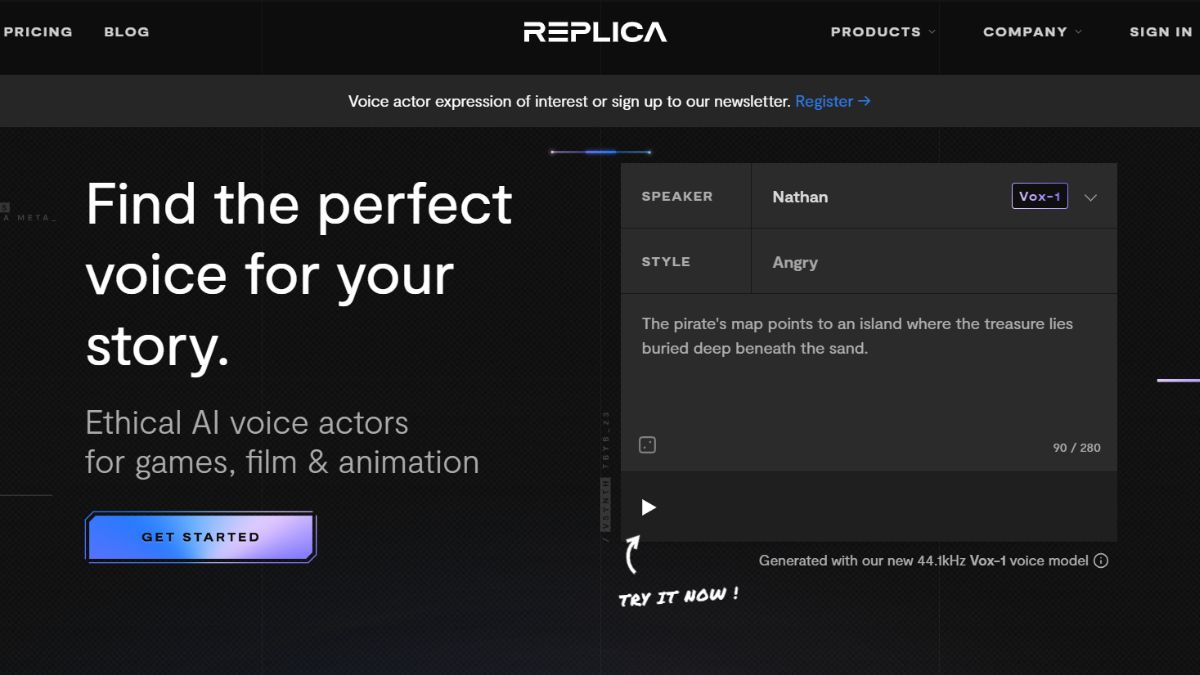Click the Products chevron arrow

click(932, 32)
